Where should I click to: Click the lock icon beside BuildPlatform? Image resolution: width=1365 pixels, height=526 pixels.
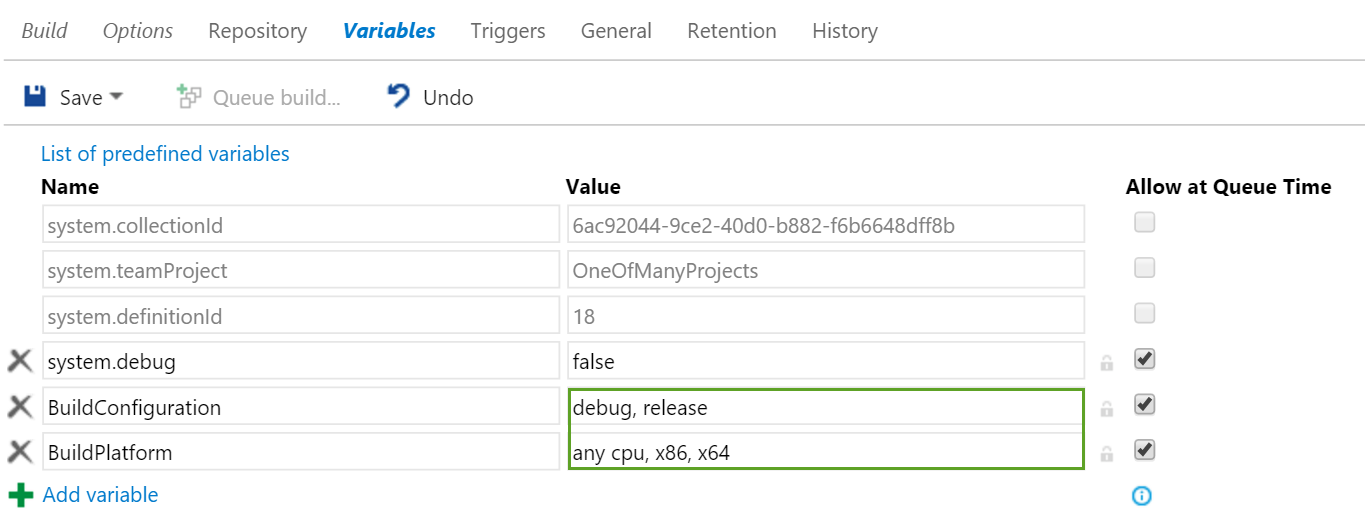pyautogui.click(x=1106, y=454)
